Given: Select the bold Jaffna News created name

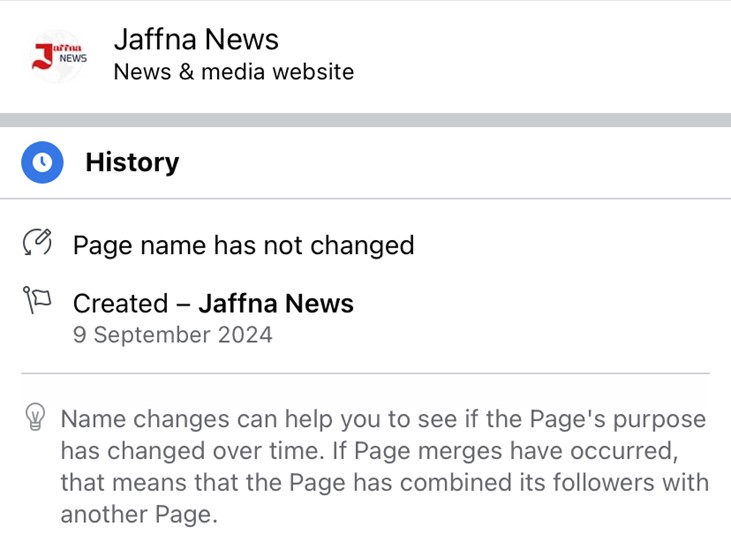Looking at the screenshot, I should [x=276, y=303].
